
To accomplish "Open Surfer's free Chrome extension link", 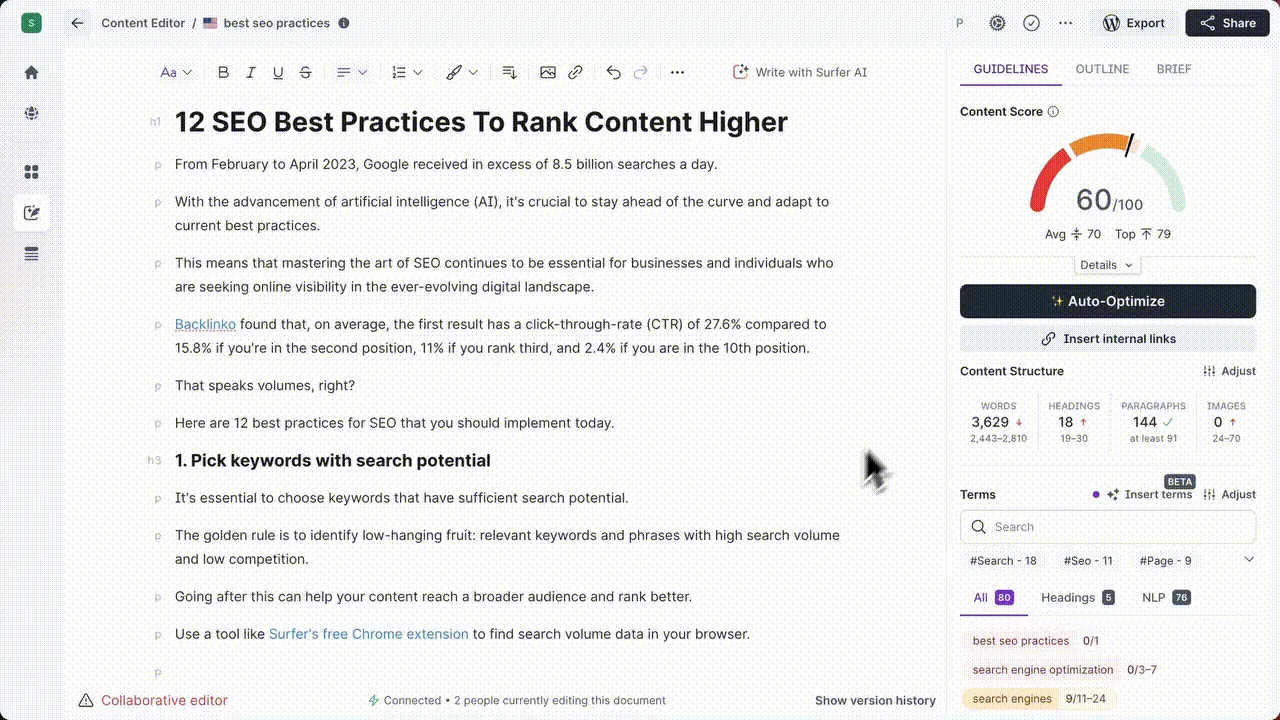I will click(x=368, y=634).
